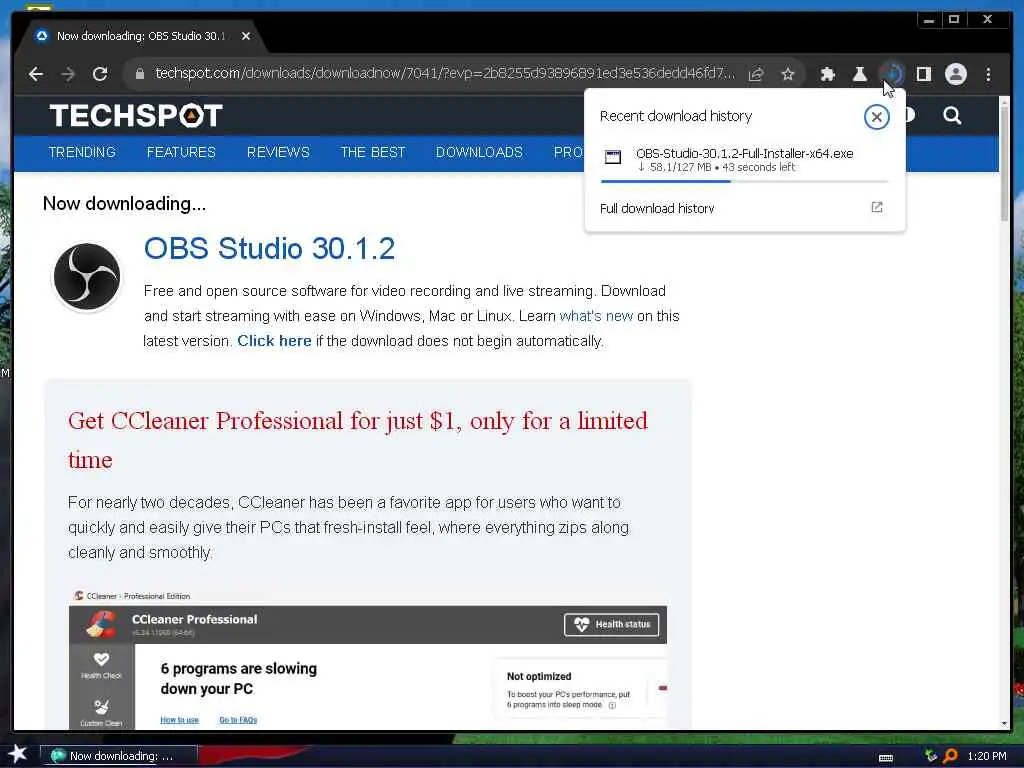The width and height of the screenshot is (1024, 768).
Task: Select the Now downloading OBS Studio tab
Action: pyautogui.click(x=140, y=36)
